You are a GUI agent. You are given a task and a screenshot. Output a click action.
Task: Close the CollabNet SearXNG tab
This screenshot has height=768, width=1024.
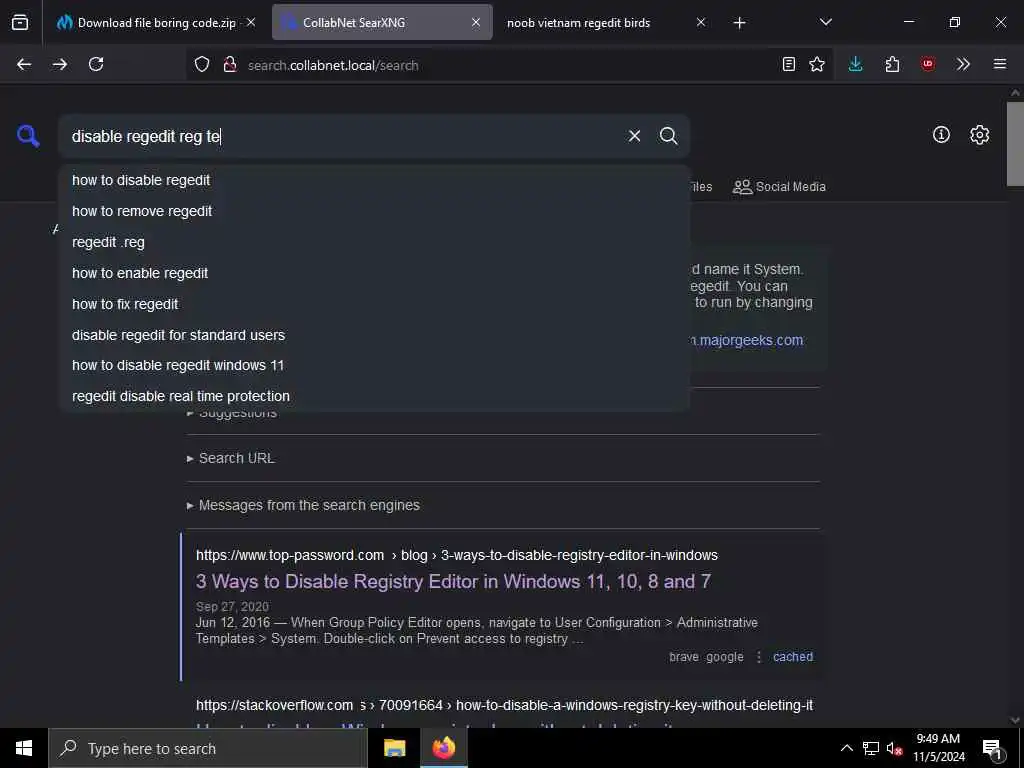point(476,22)
